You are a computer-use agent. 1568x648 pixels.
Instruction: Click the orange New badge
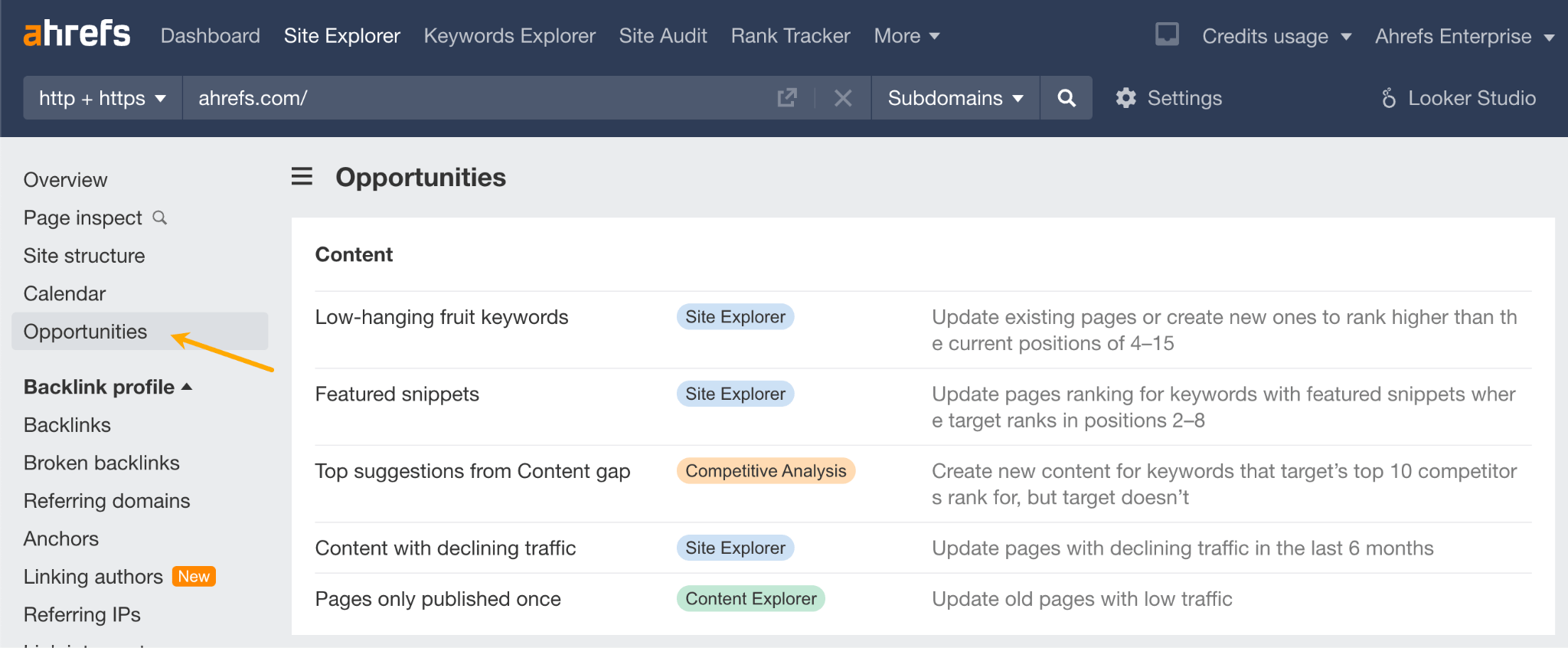click(x=194, y=576)
